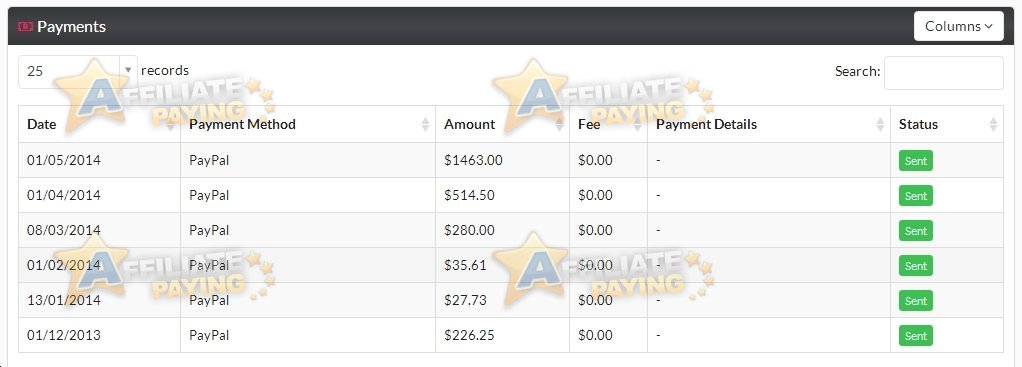Expand the 25 records per page selector
Screen dimensions: 1022x367
pos(78,71)
